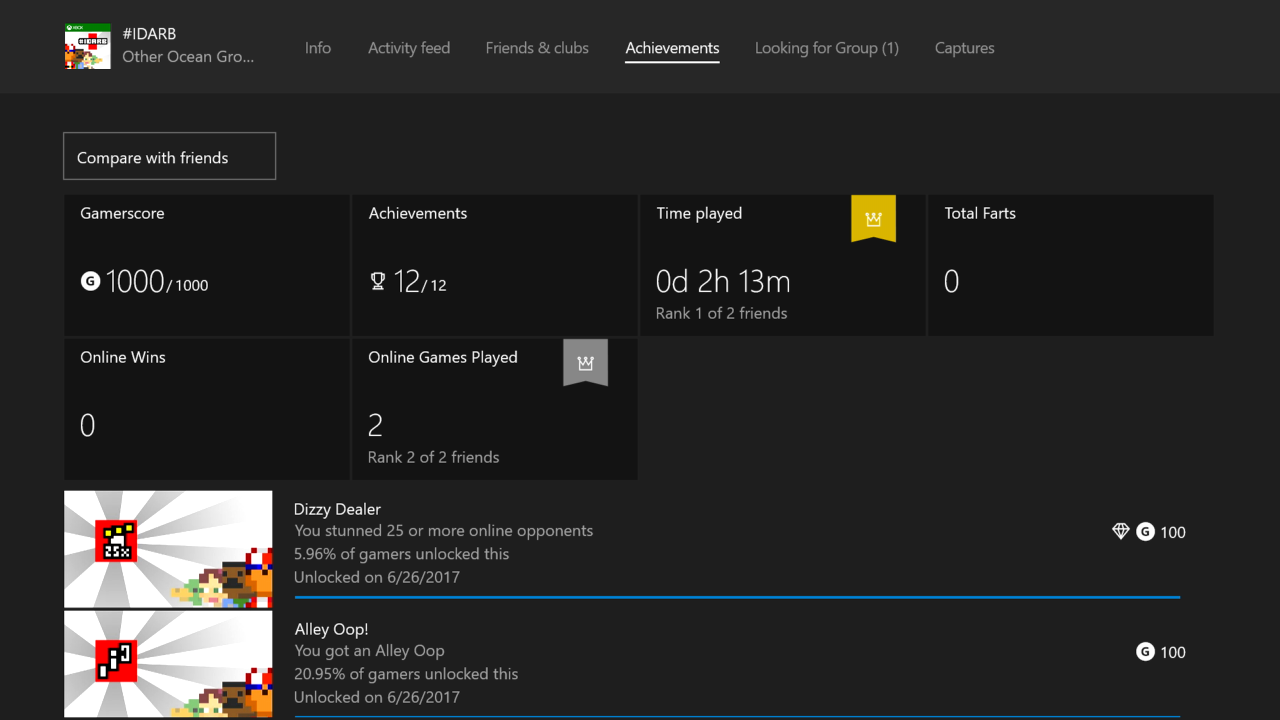Screen dimensions: 1280x720
Task: Click the Dizzy Dealer achievement thumbnail
Action: pyautogui.click(x=168, y=549)
